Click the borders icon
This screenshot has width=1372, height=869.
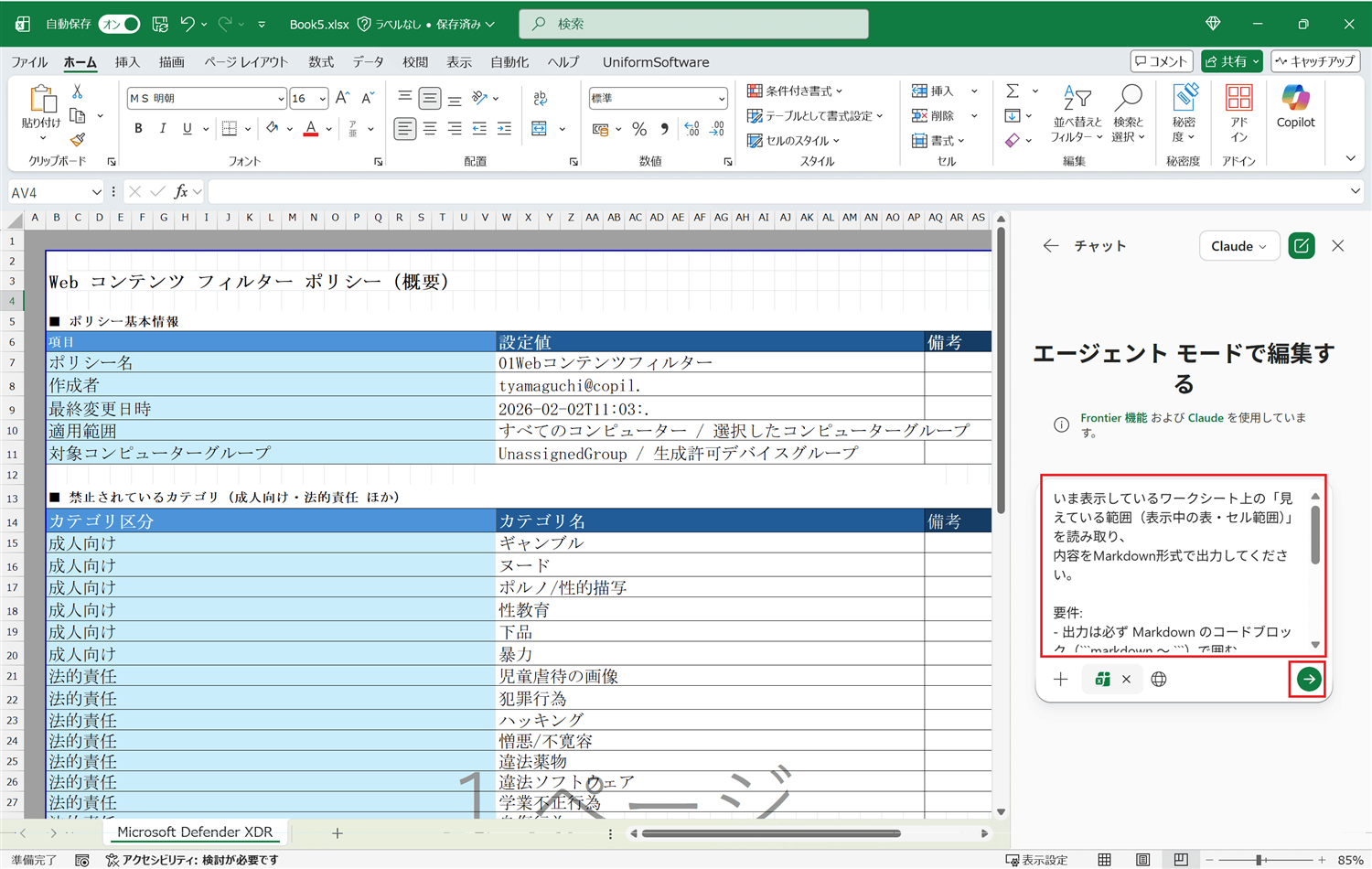point(230,129)
